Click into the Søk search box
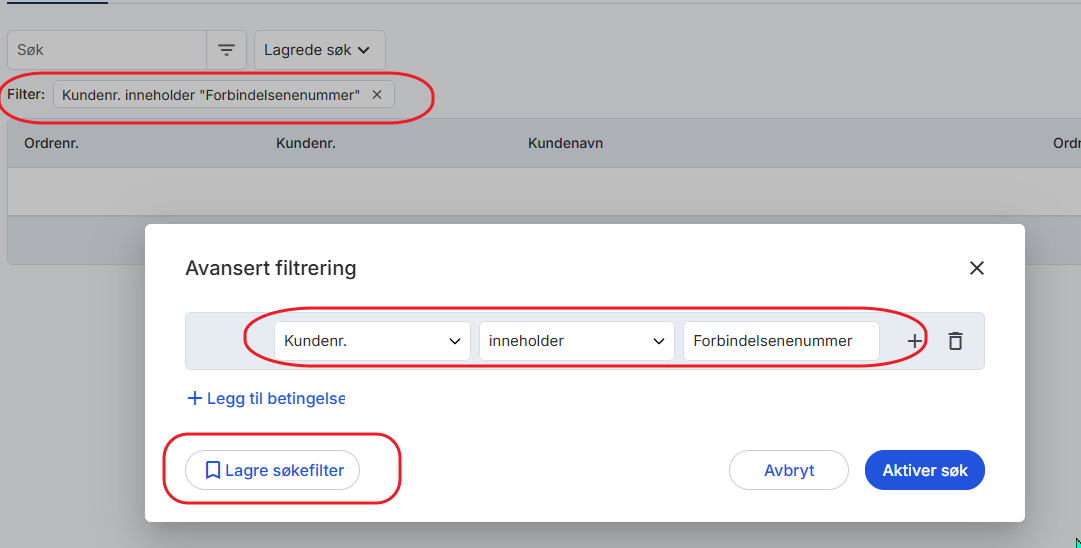The width and height of the screenshot is (1081, 548). pyautogui.click(x=107, y=50)
